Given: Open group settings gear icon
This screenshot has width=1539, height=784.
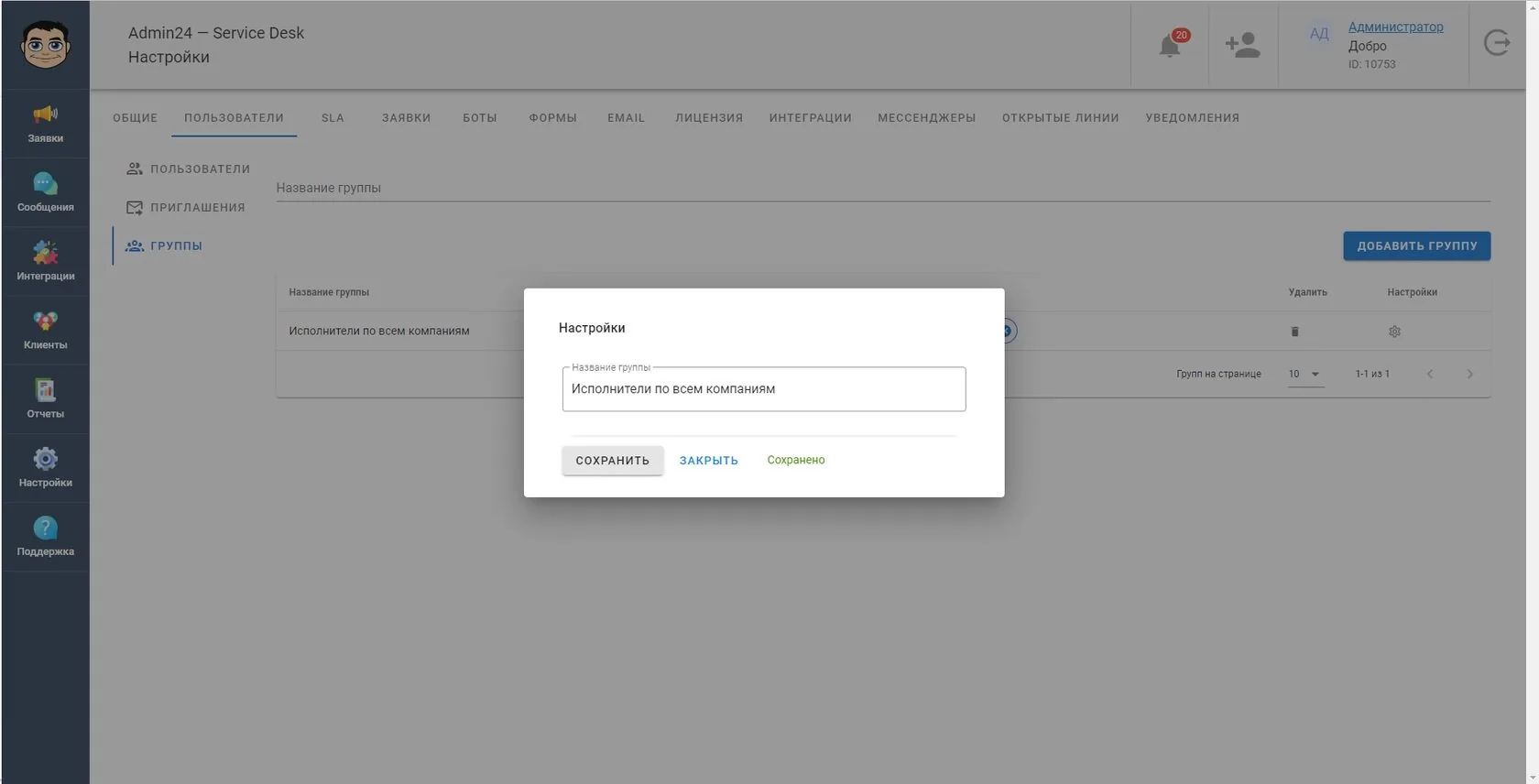Looking at the screenshot, I should point(1394,332).
